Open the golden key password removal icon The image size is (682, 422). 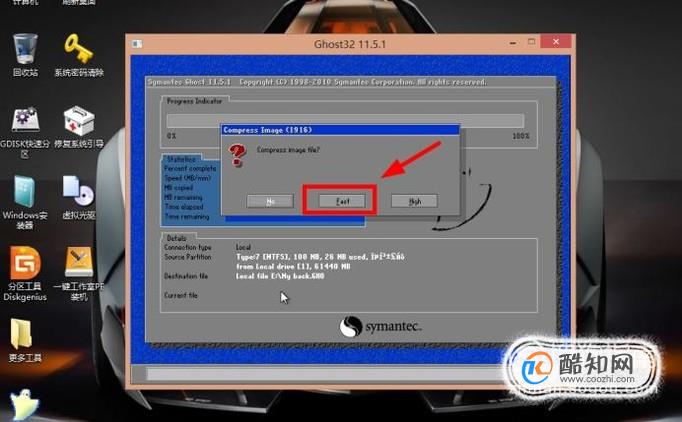tap(79, 55)
